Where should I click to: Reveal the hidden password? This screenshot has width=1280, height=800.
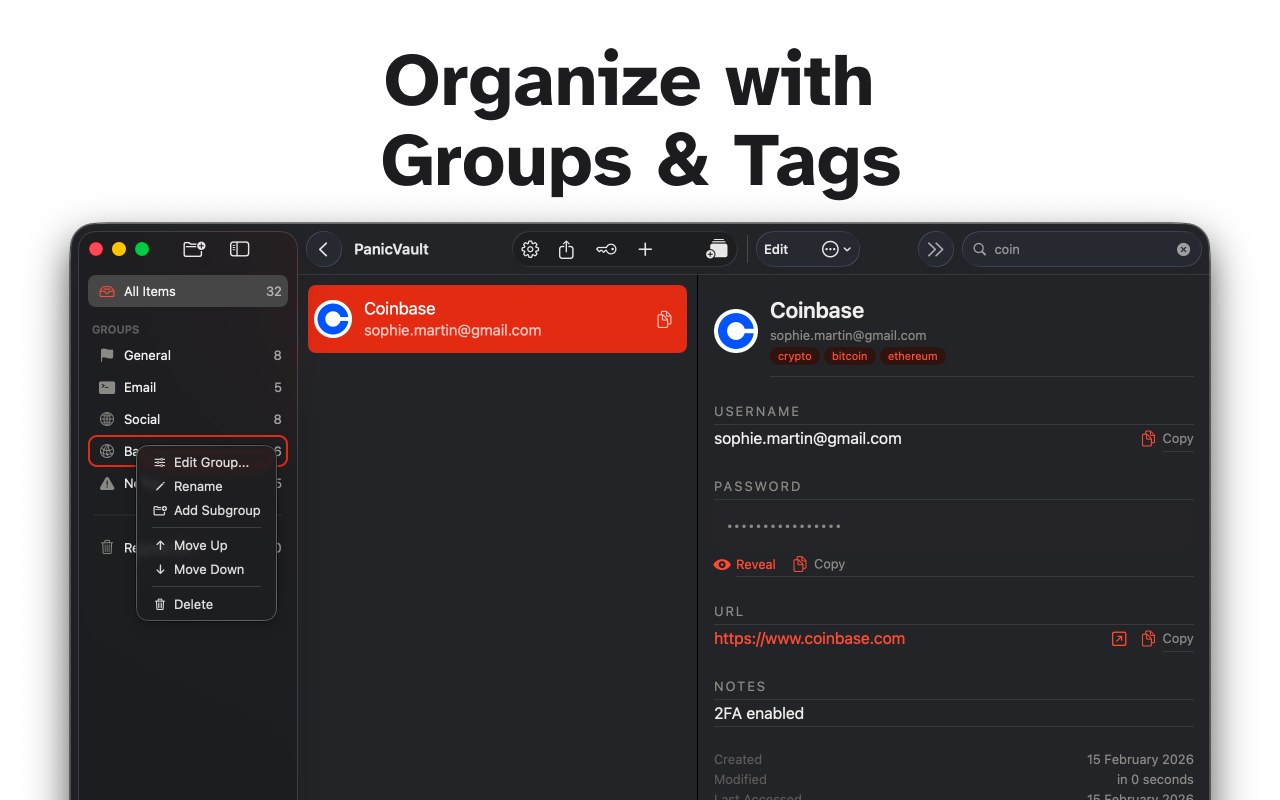pyautogui.click(x=745, y=564)
